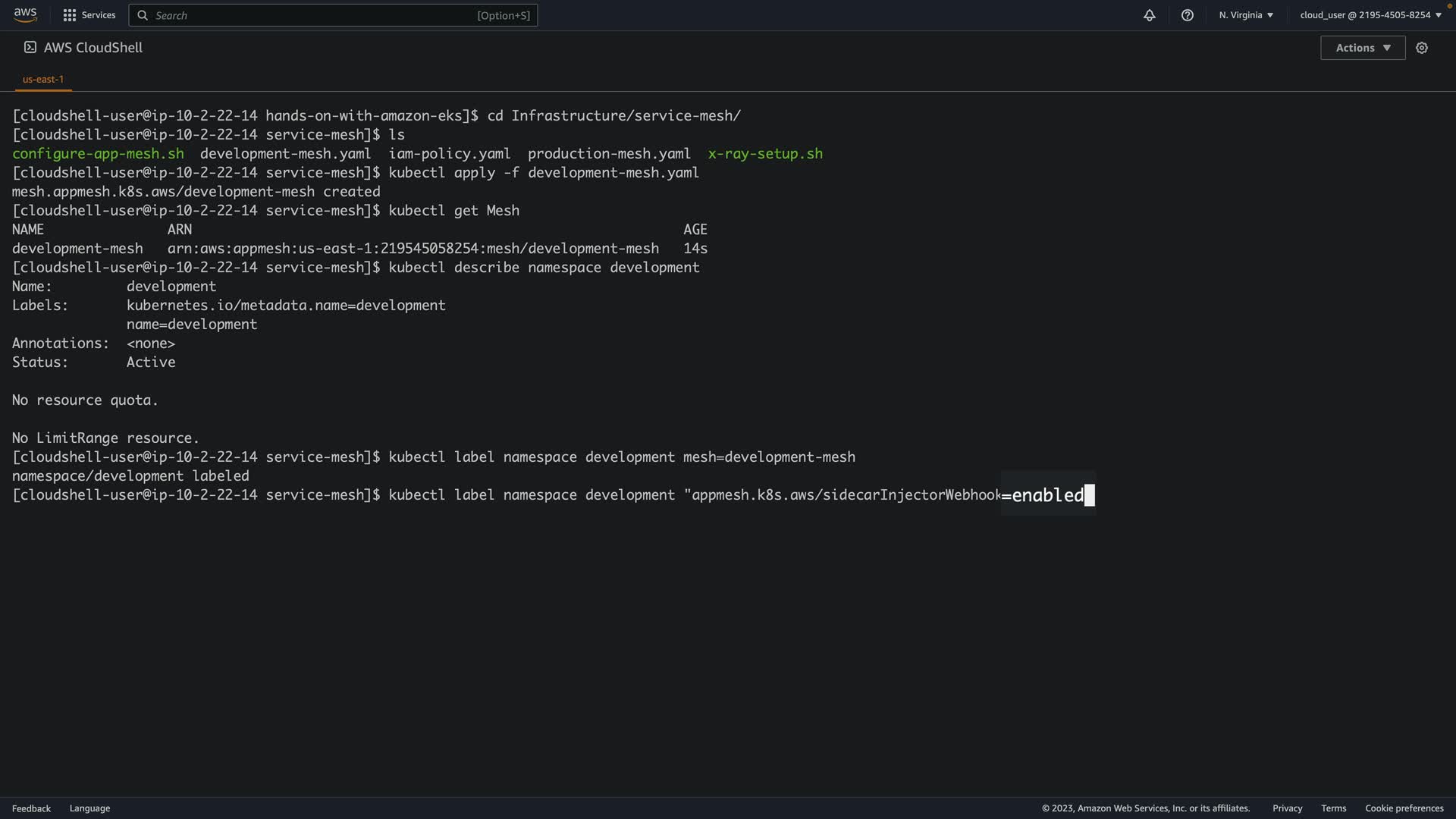Click the terminal cursor after =enabled
1456x819 pixels.
point(1089,495)
